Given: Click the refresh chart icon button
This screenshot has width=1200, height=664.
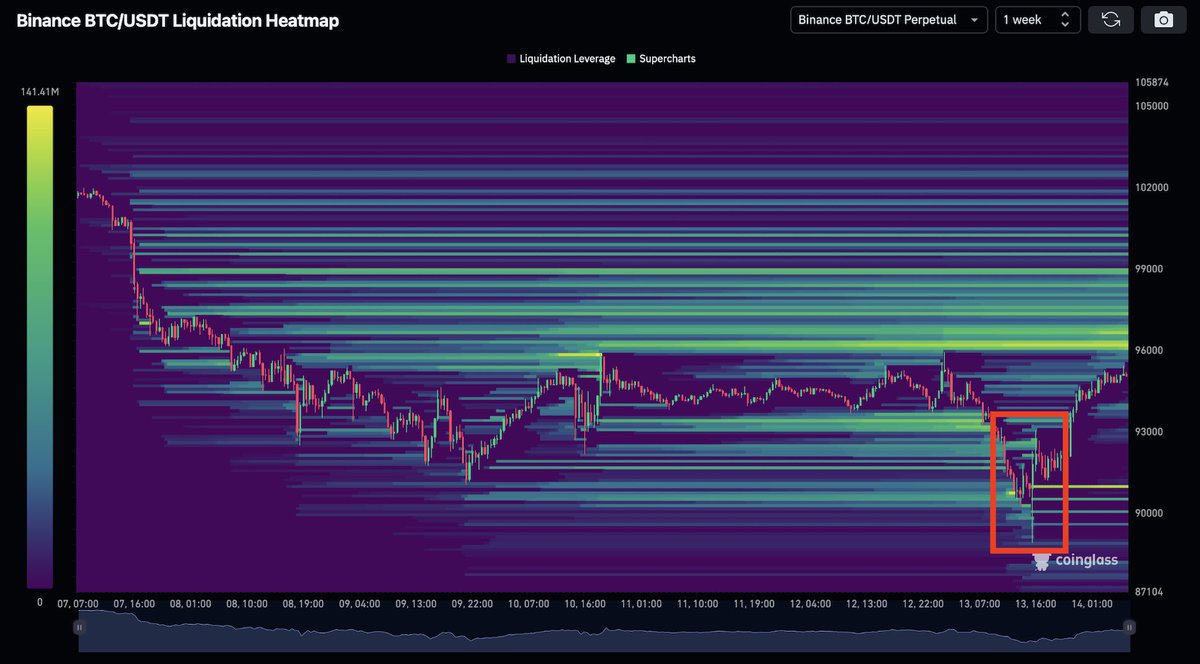Looking at the screenshot, I should [x=1111, y=20].
